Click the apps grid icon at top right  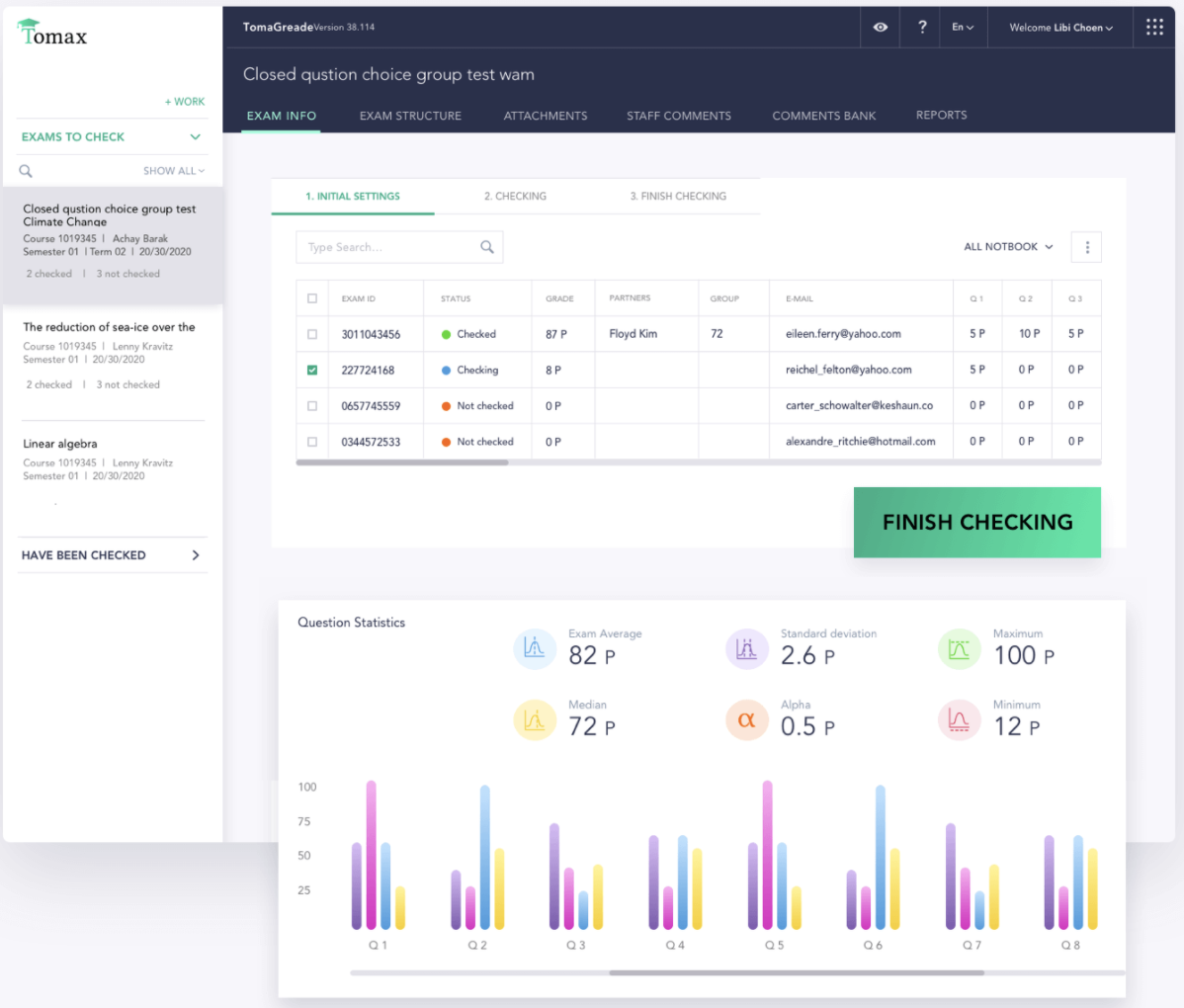(x=1153, y=27)
